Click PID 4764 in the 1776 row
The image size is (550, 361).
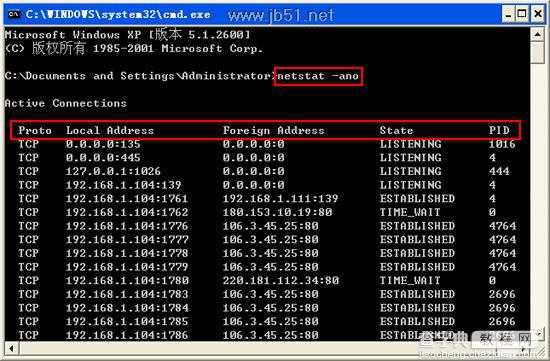[502, 226]
